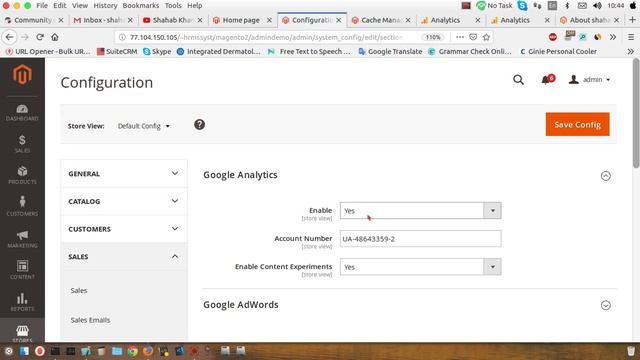Open a new browser tab with plus
This screenshot has width=640, height=360.
point(632,20)
